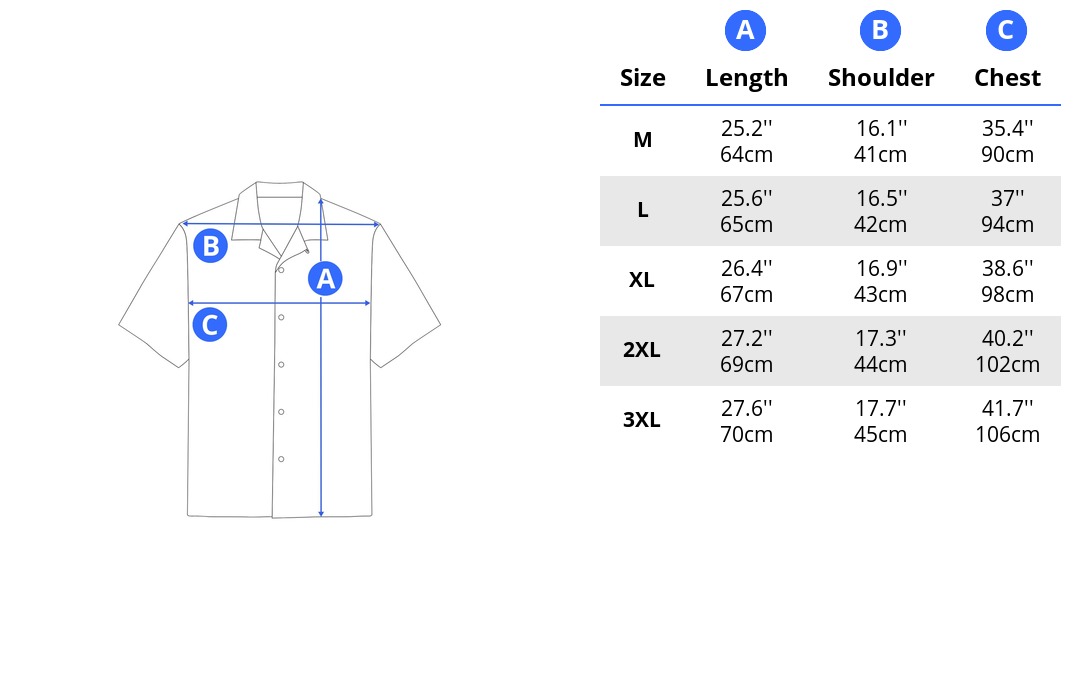
Task: Select the Shoulder column header
Action: click(x=880, y=77)
